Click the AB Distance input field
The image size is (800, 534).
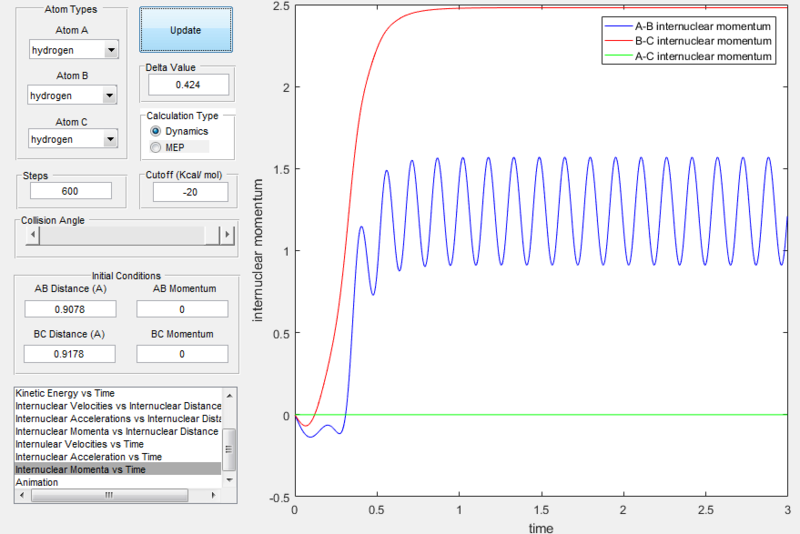70,309
